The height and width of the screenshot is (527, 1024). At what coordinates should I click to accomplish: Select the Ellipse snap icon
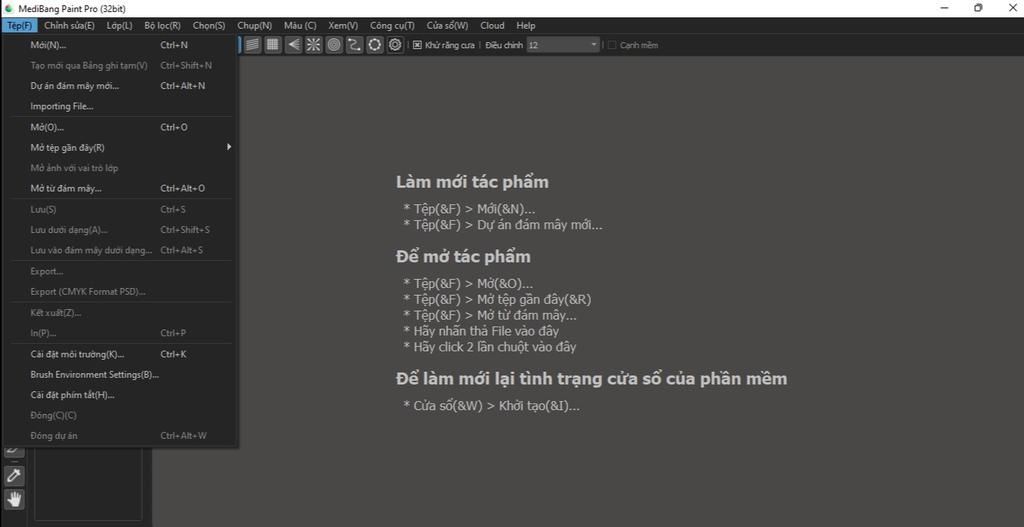[x=374, y=44]
